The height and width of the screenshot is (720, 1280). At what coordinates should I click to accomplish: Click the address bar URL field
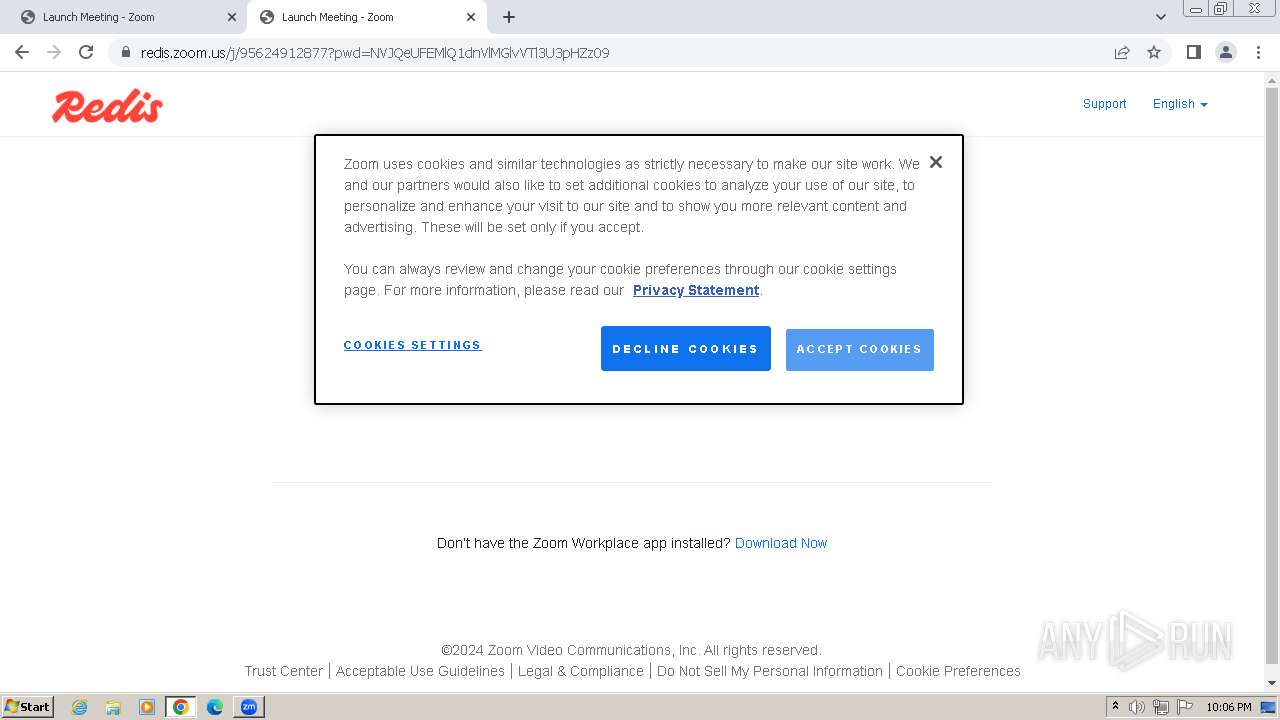620,52
